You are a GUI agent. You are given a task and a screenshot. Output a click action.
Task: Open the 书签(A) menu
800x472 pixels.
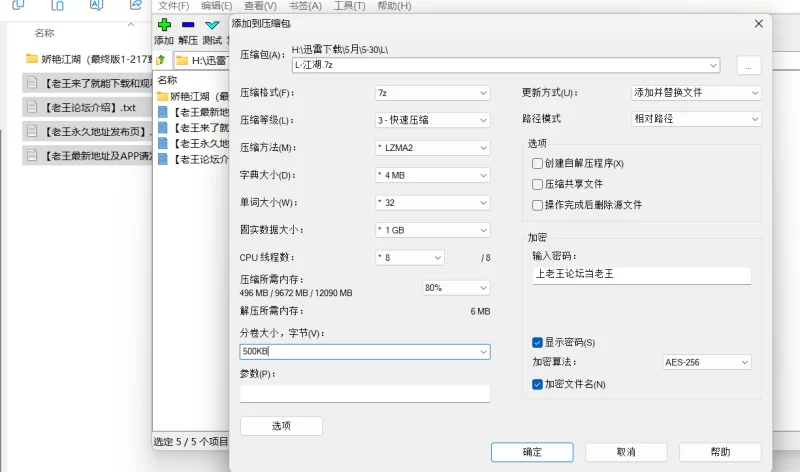(305, 6)
